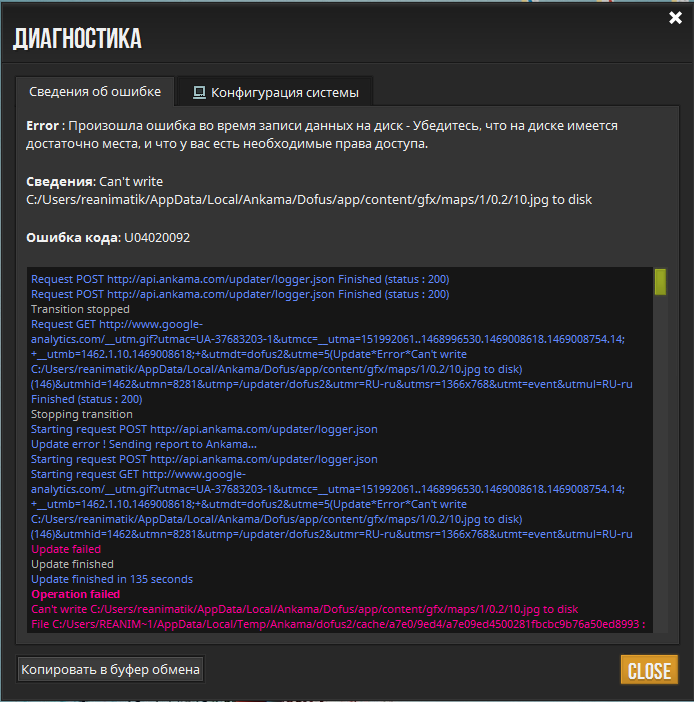The width and height of the screenshot is (694, 702).
Task: Switch to the Сведения об ошибке tab
Action: tap(95, 92)
